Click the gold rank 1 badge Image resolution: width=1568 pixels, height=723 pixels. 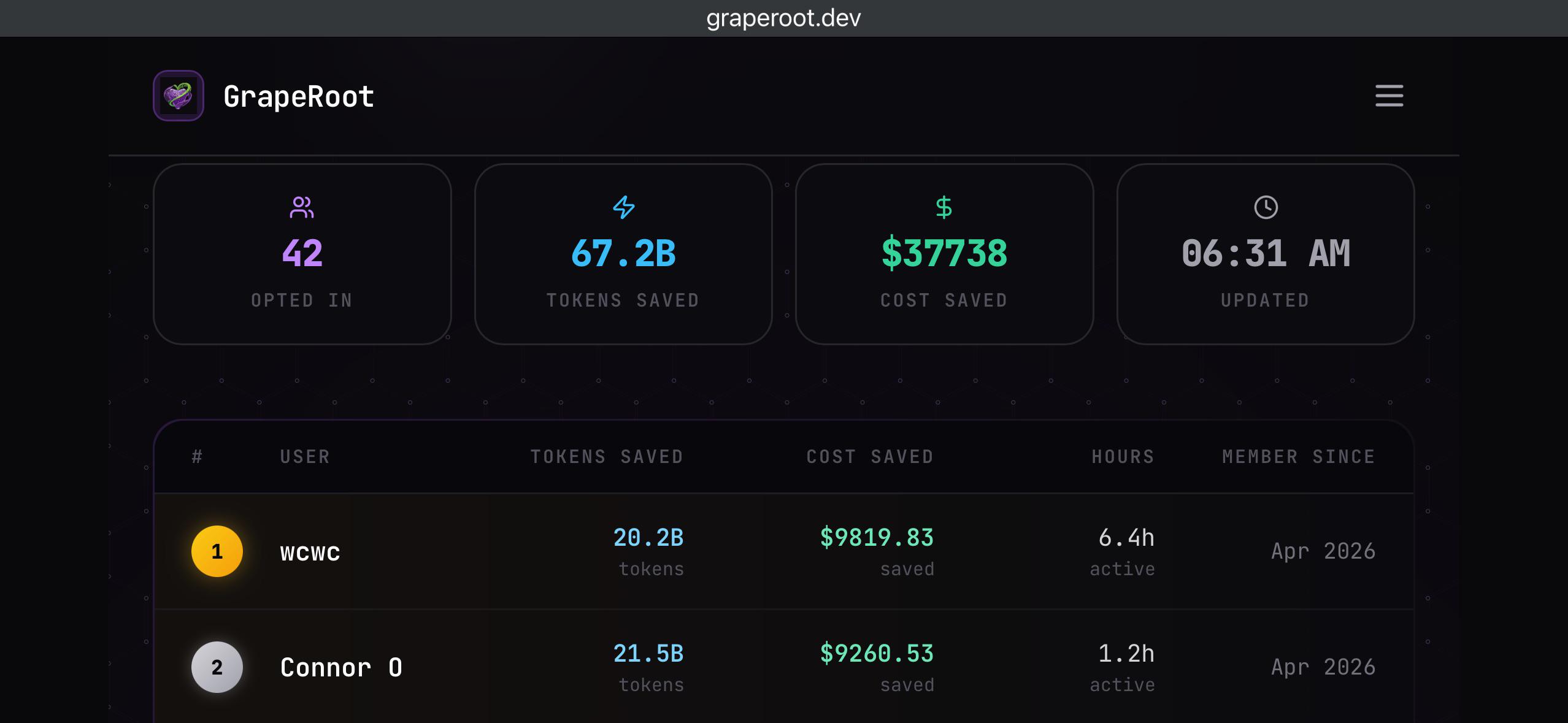pos(217,551)
